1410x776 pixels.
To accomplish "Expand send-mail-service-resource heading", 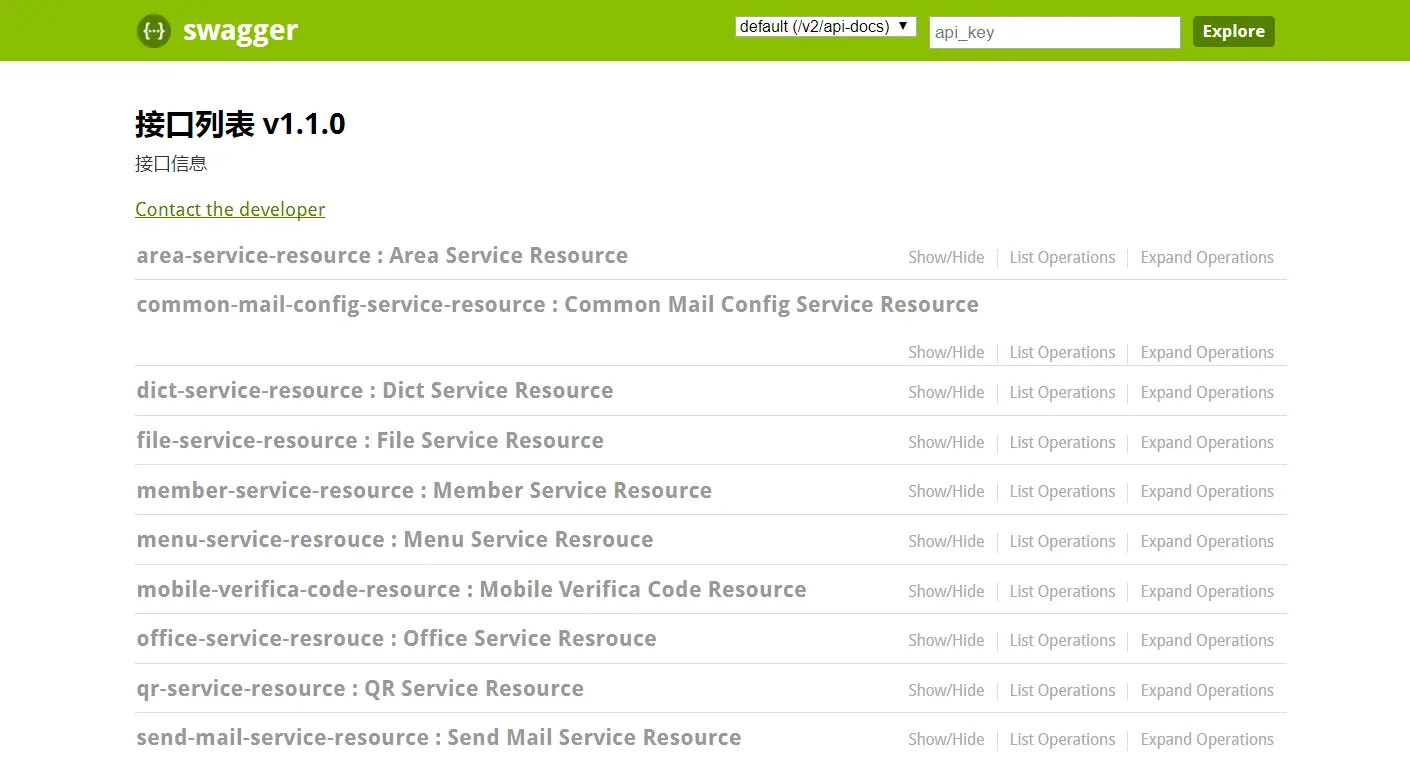I will point(439,737).
